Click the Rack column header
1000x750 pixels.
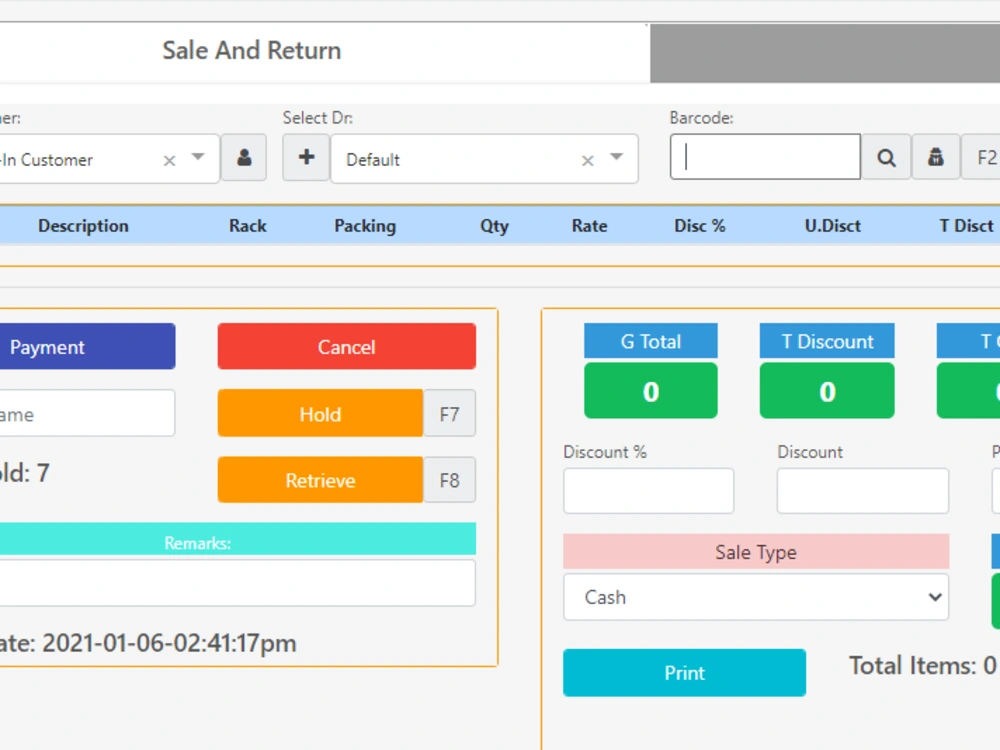[x=247, y=226]
